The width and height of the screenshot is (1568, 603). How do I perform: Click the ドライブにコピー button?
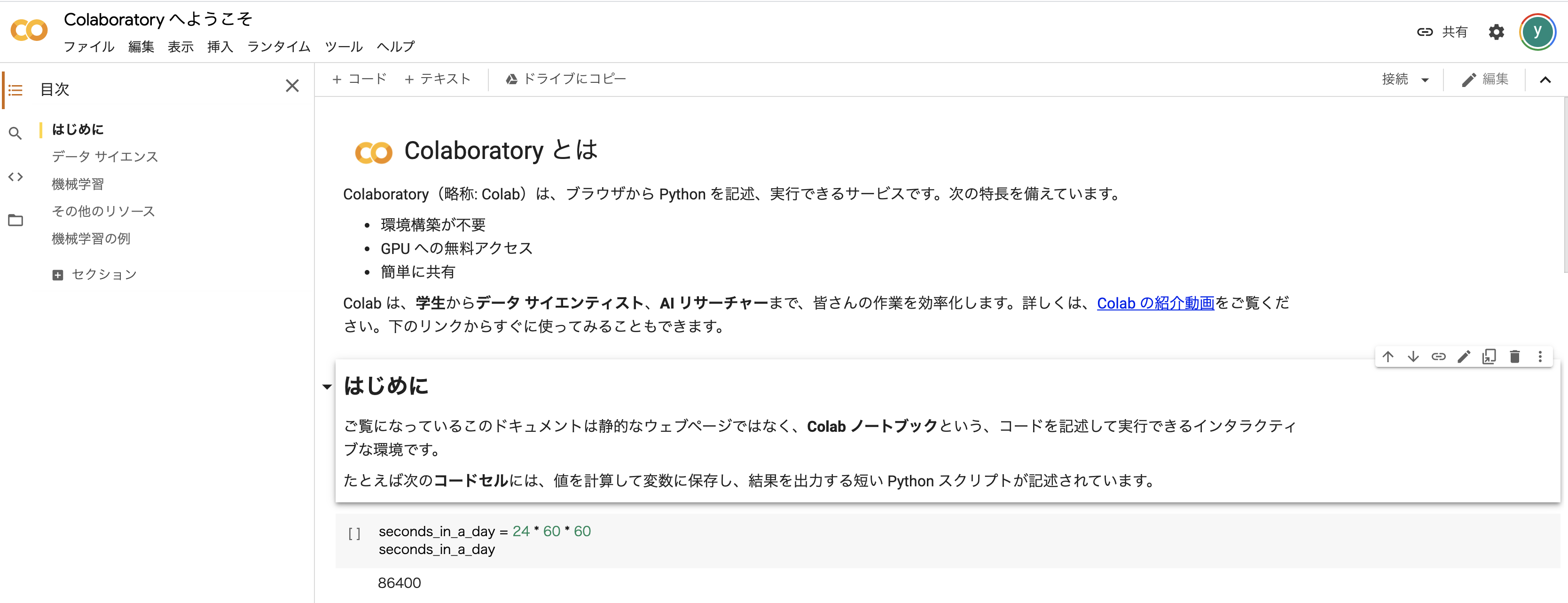(x=565, y=79)
